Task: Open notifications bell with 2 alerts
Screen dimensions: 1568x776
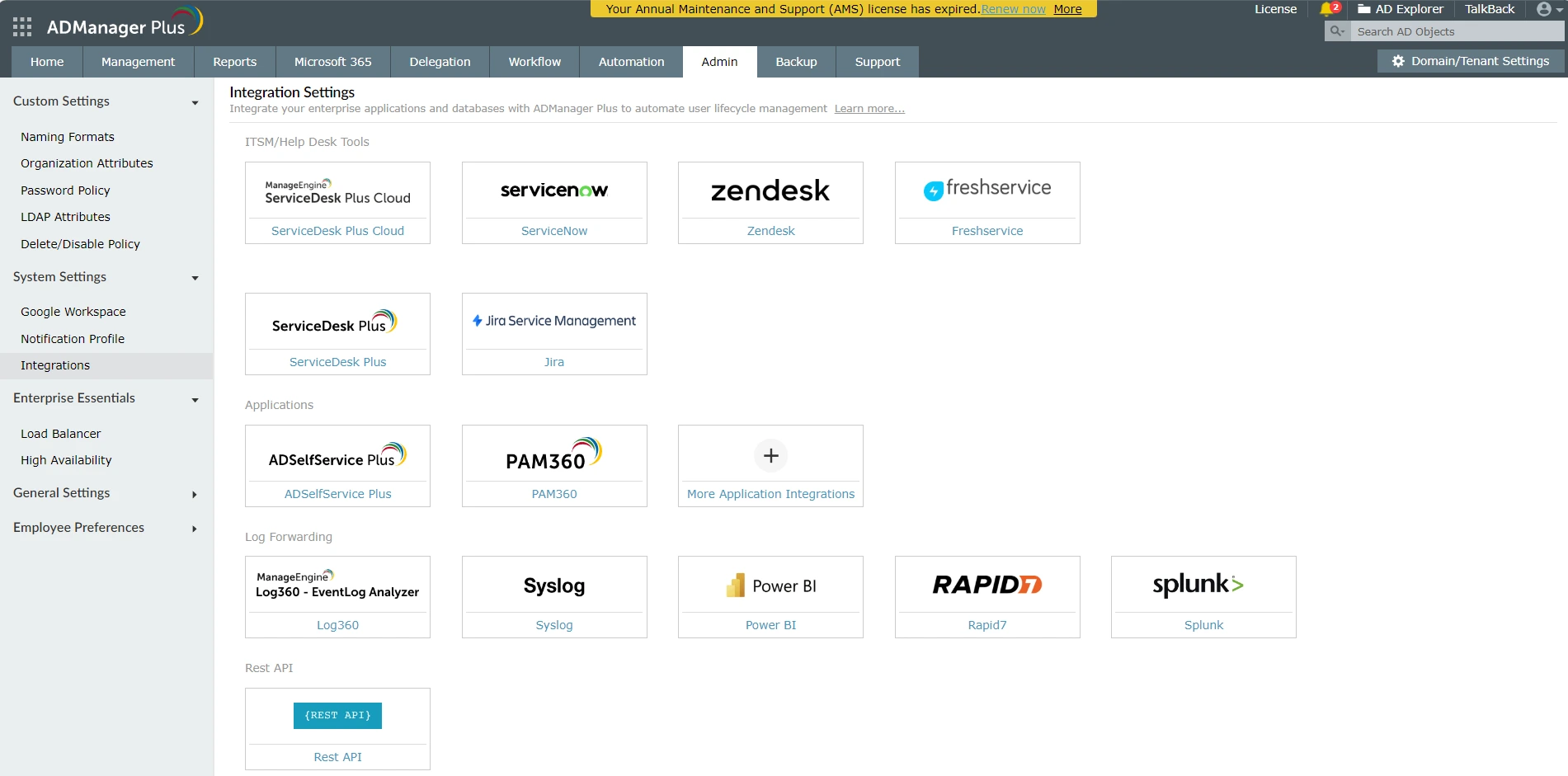Action: (x=1330, y=9)
